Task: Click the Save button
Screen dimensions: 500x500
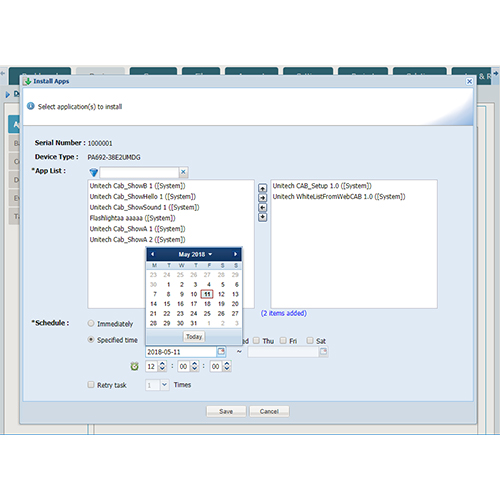Action: 226,411
